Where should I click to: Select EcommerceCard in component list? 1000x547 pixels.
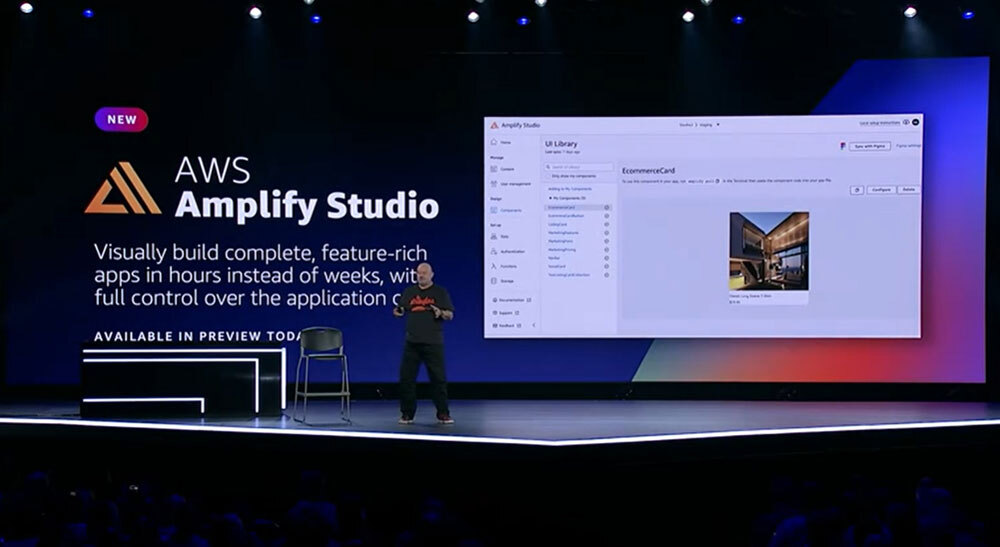561,208
